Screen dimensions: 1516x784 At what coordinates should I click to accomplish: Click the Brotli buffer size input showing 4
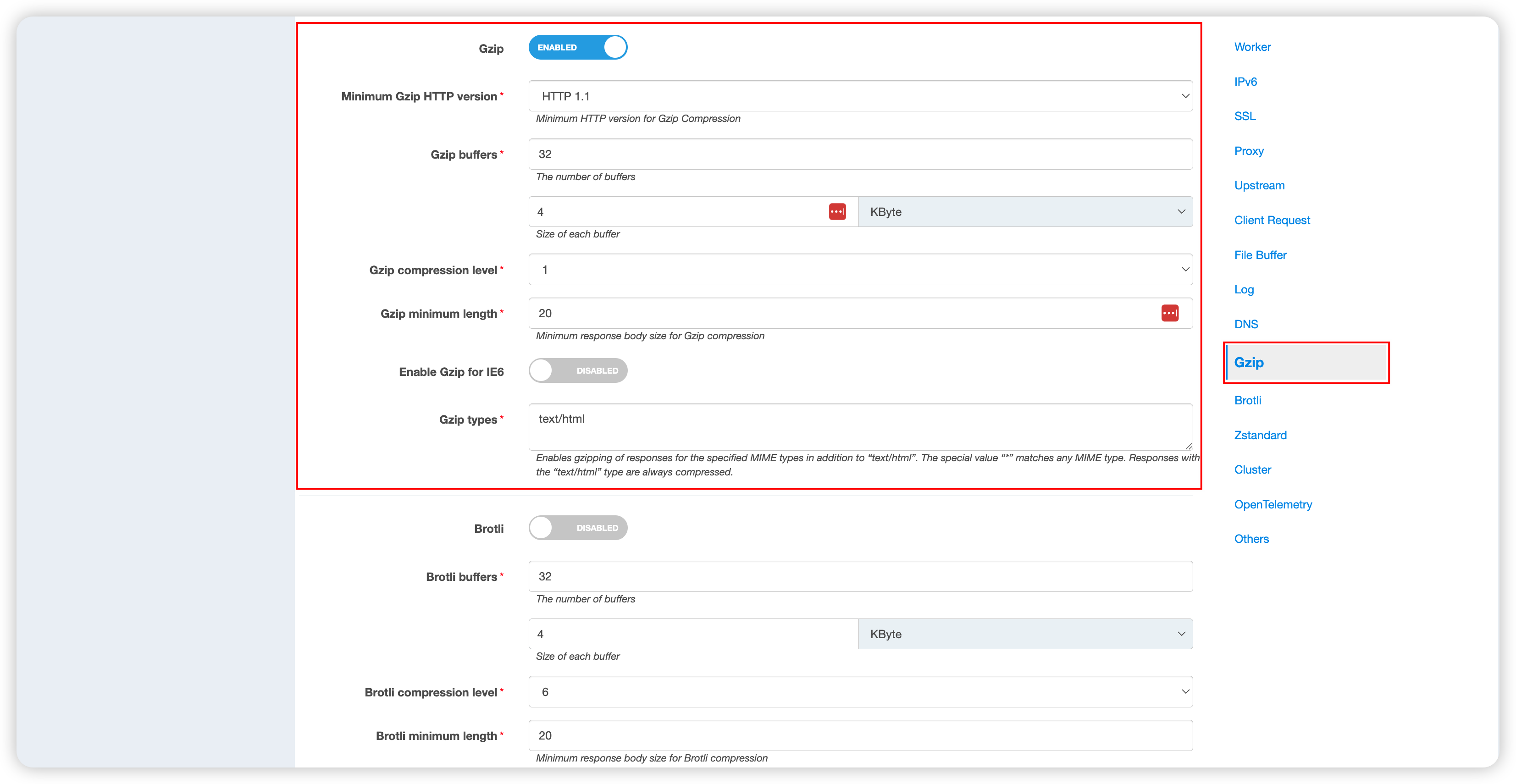[x=693, y=634]
